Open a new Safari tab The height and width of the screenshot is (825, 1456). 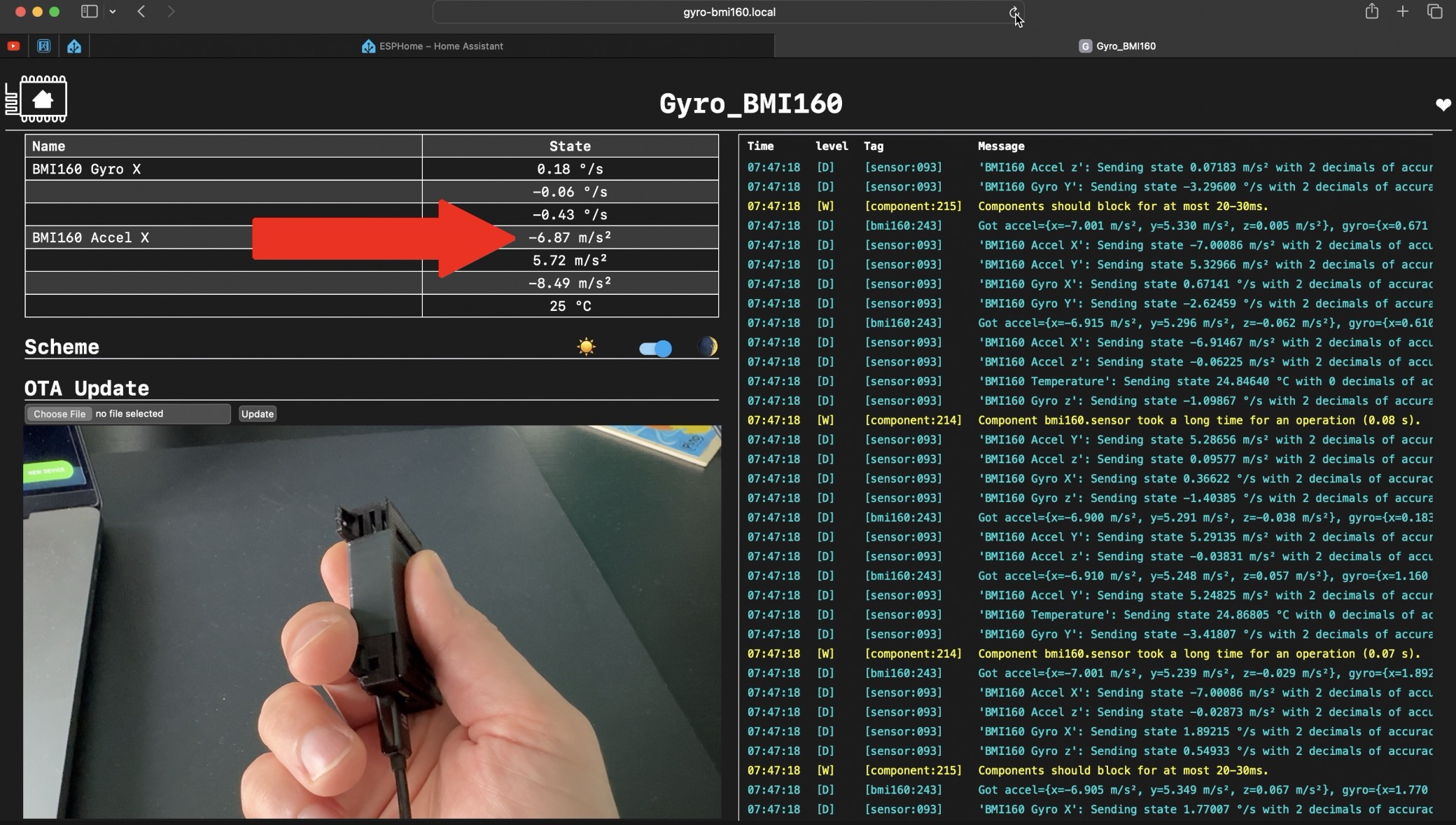coord(1403,11)
